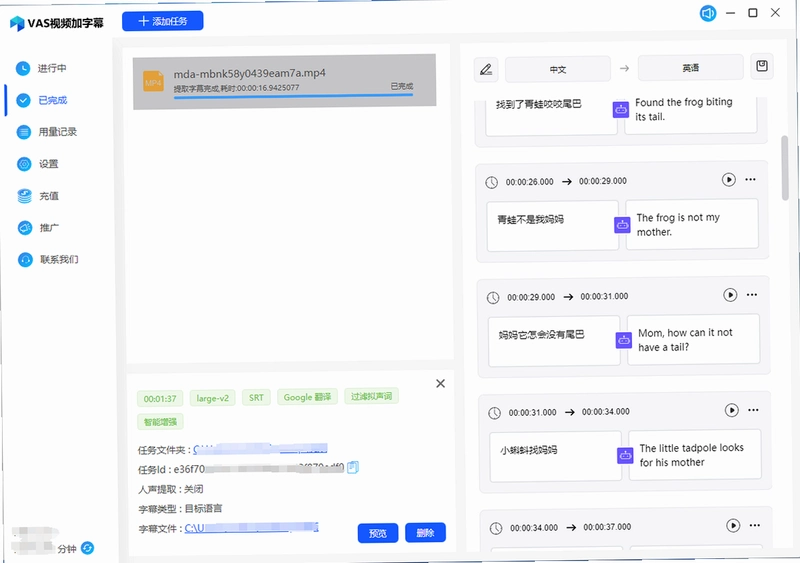Viewport: 800px width, 563px height.
Task: Click the subtitle list scrollbar
Action: [785, 168]
